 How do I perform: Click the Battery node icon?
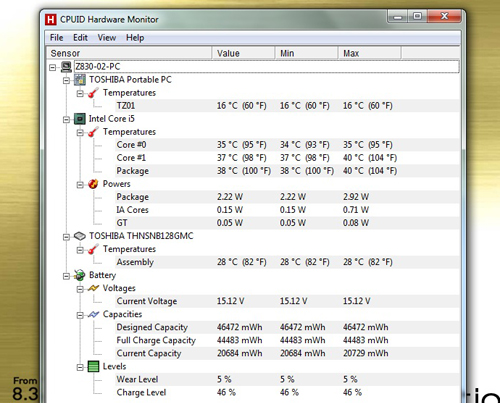tap(80, 275)
